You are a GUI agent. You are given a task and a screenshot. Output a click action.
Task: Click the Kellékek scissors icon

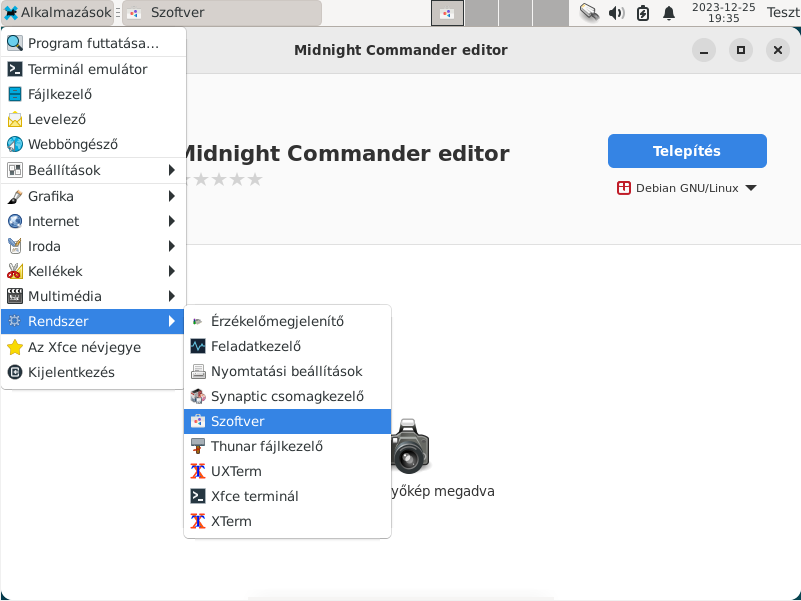click(15, 271)
